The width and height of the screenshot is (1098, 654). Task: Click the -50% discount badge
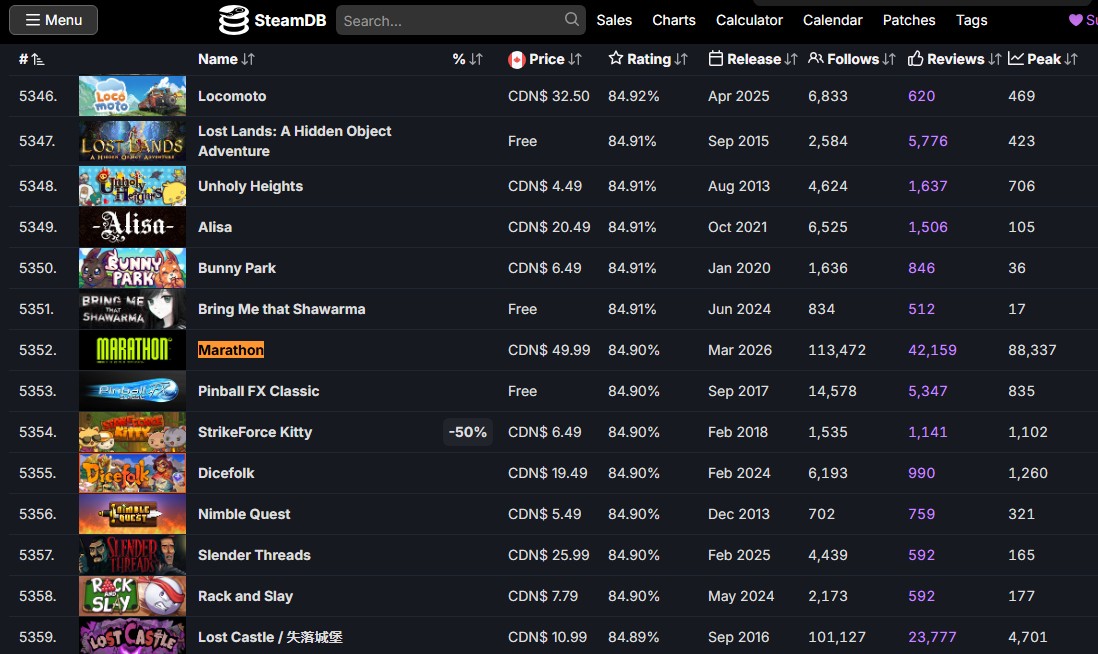(468, 432)
